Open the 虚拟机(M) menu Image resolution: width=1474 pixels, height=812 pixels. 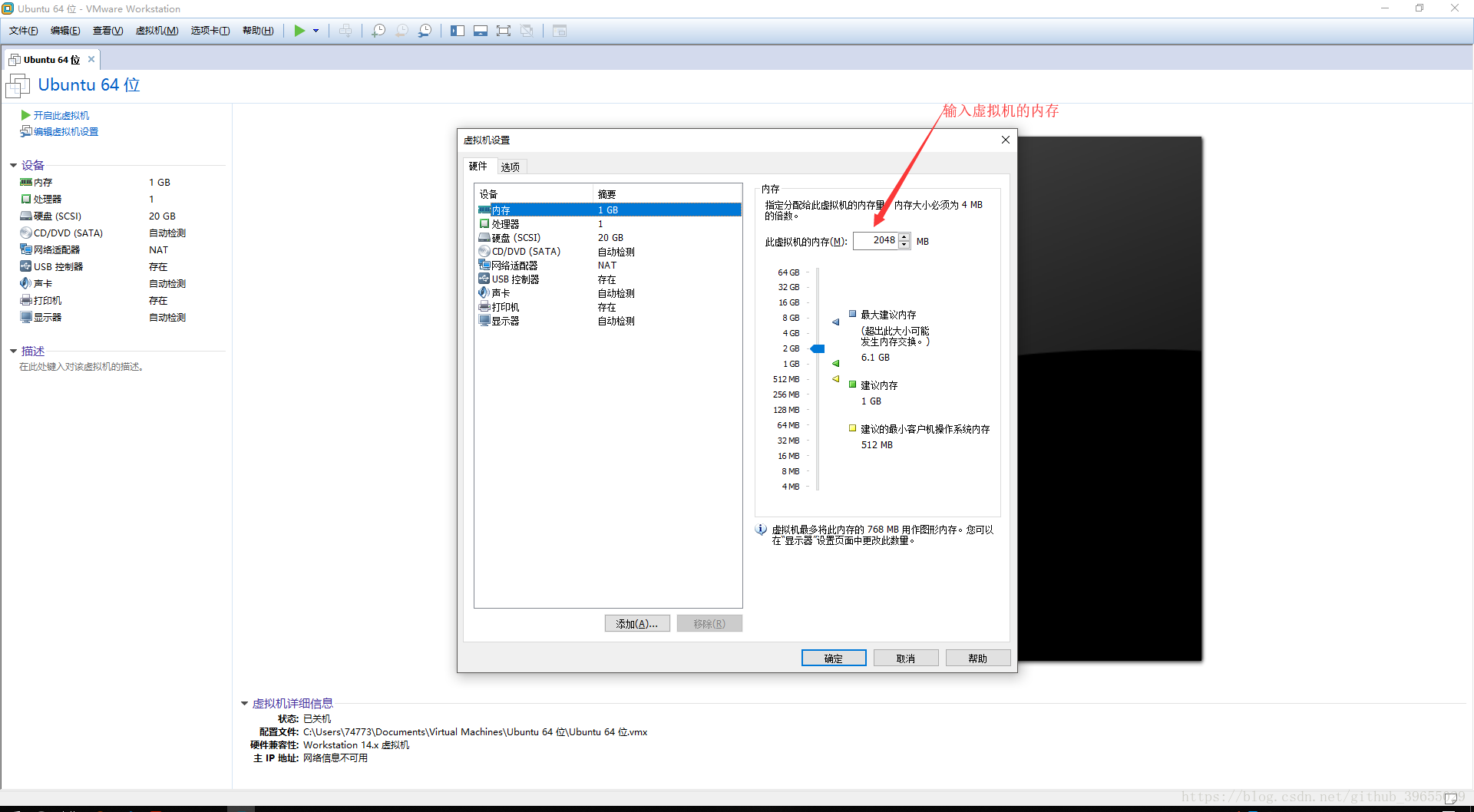pyautogui.click(x=157, y=31)
